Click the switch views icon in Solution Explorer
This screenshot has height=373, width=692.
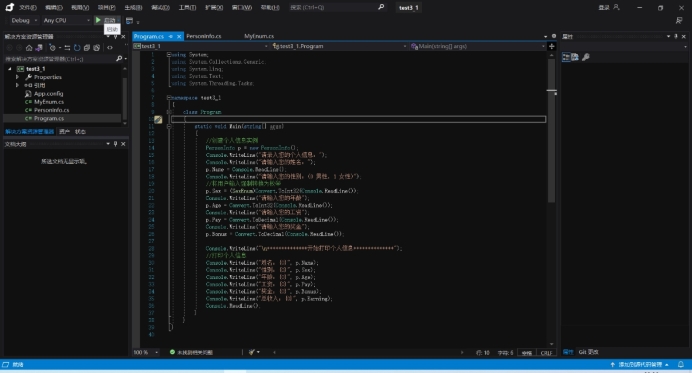39,48
